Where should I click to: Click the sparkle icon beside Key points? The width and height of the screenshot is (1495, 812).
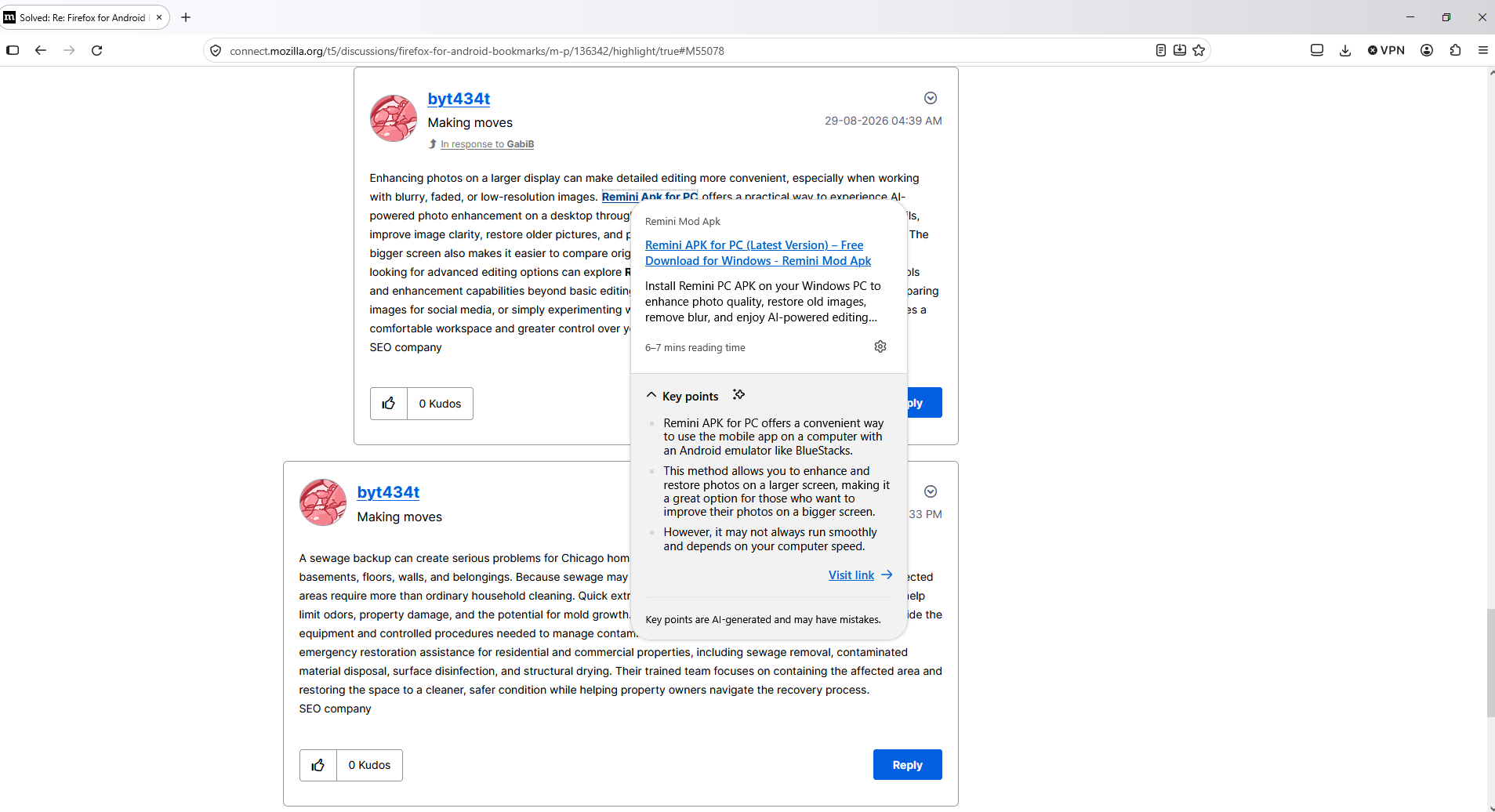click(738, 394)
